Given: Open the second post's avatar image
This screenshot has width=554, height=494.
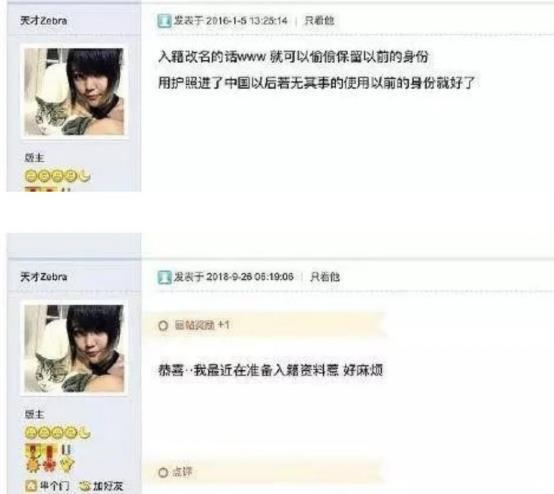Looking at the screenshot, I should pyautogui.click(x=74, y=348).
